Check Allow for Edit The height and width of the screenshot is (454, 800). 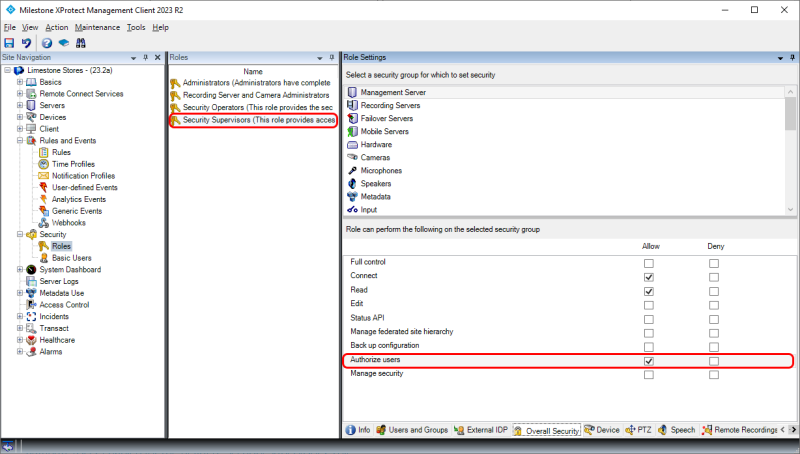coord(648,306)
